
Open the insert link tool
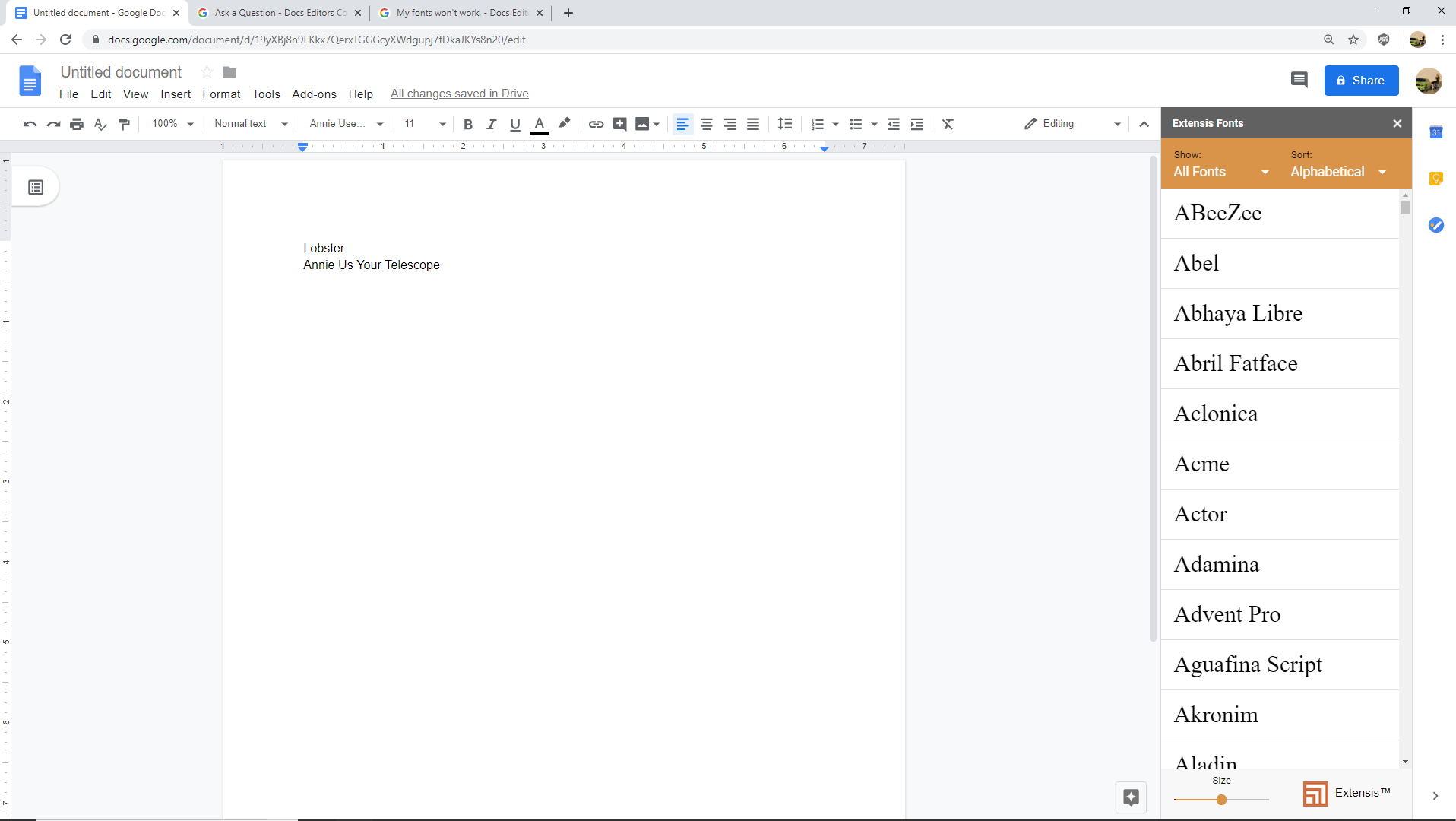tap(596, 124)
